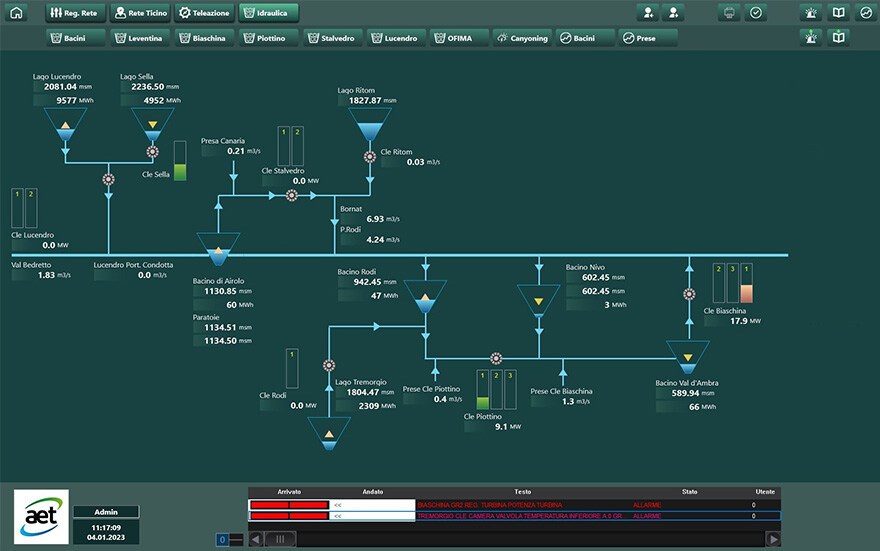Click the alarm list scrollbar thumb
The height and width of the screenshot is (551, 880).
(280, 539)
